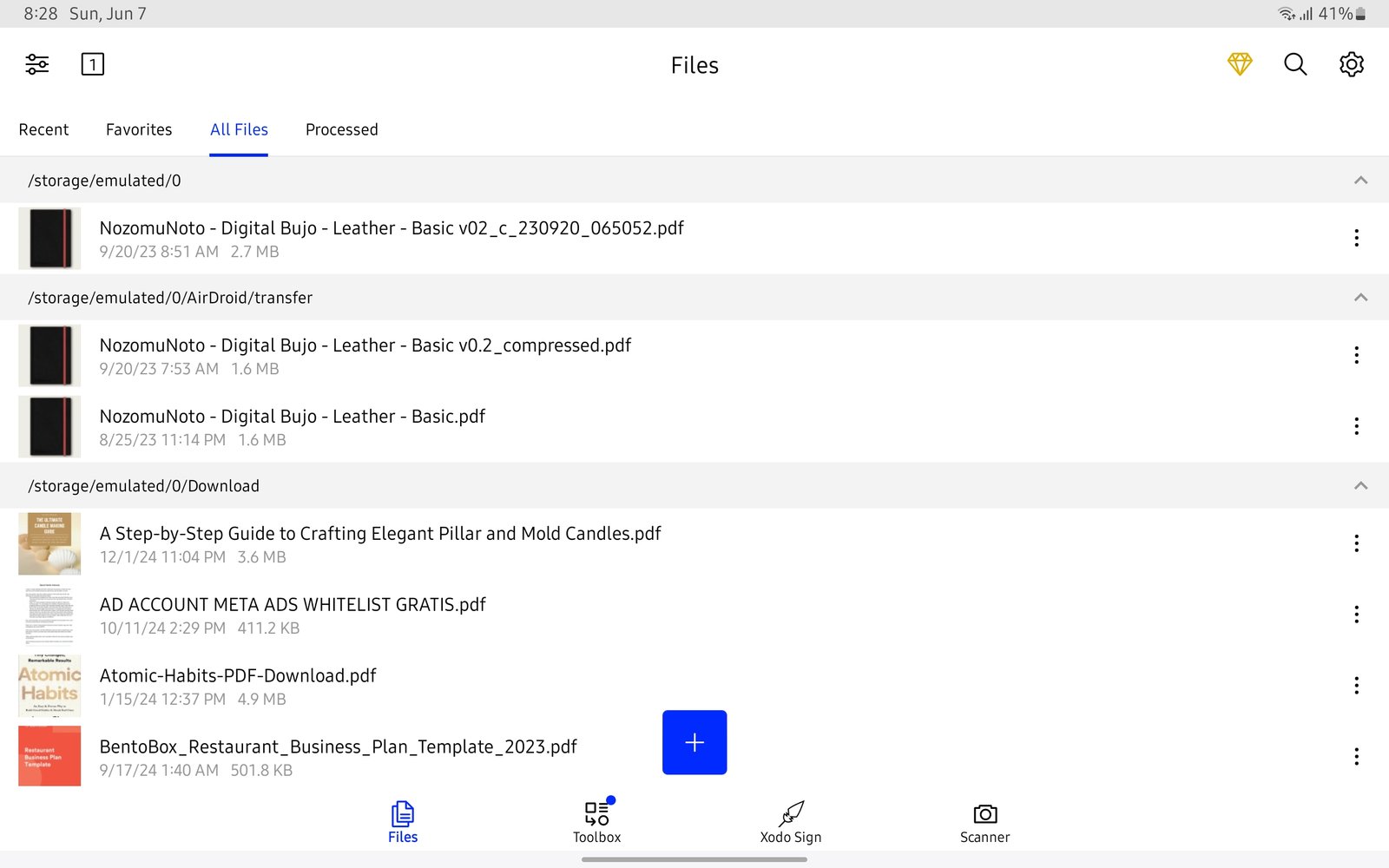Open the Toolbox bottom navigation item

597,823
